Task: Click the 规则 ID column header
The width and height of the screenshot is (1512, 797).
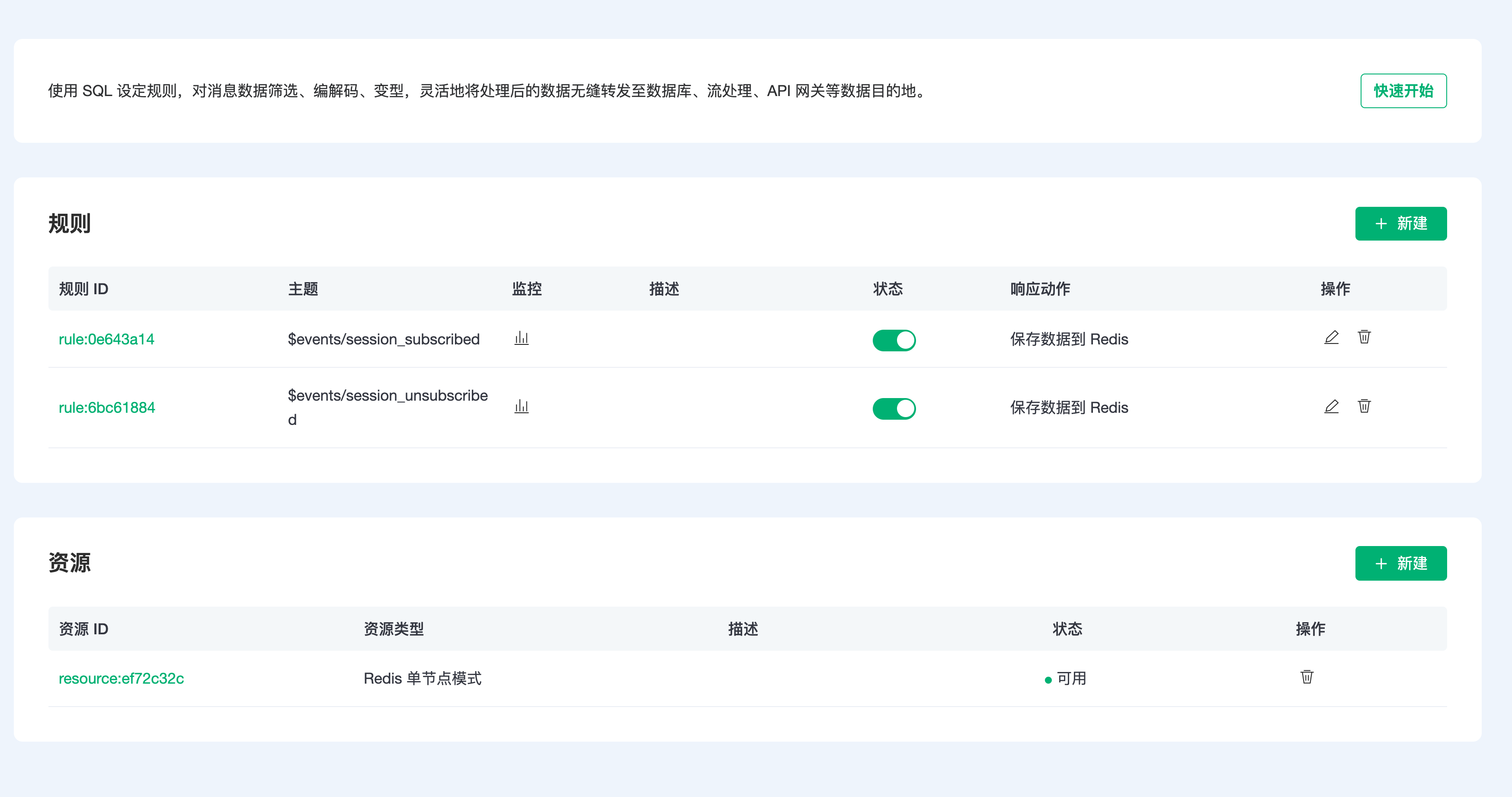Action: (x=83, y=289)
